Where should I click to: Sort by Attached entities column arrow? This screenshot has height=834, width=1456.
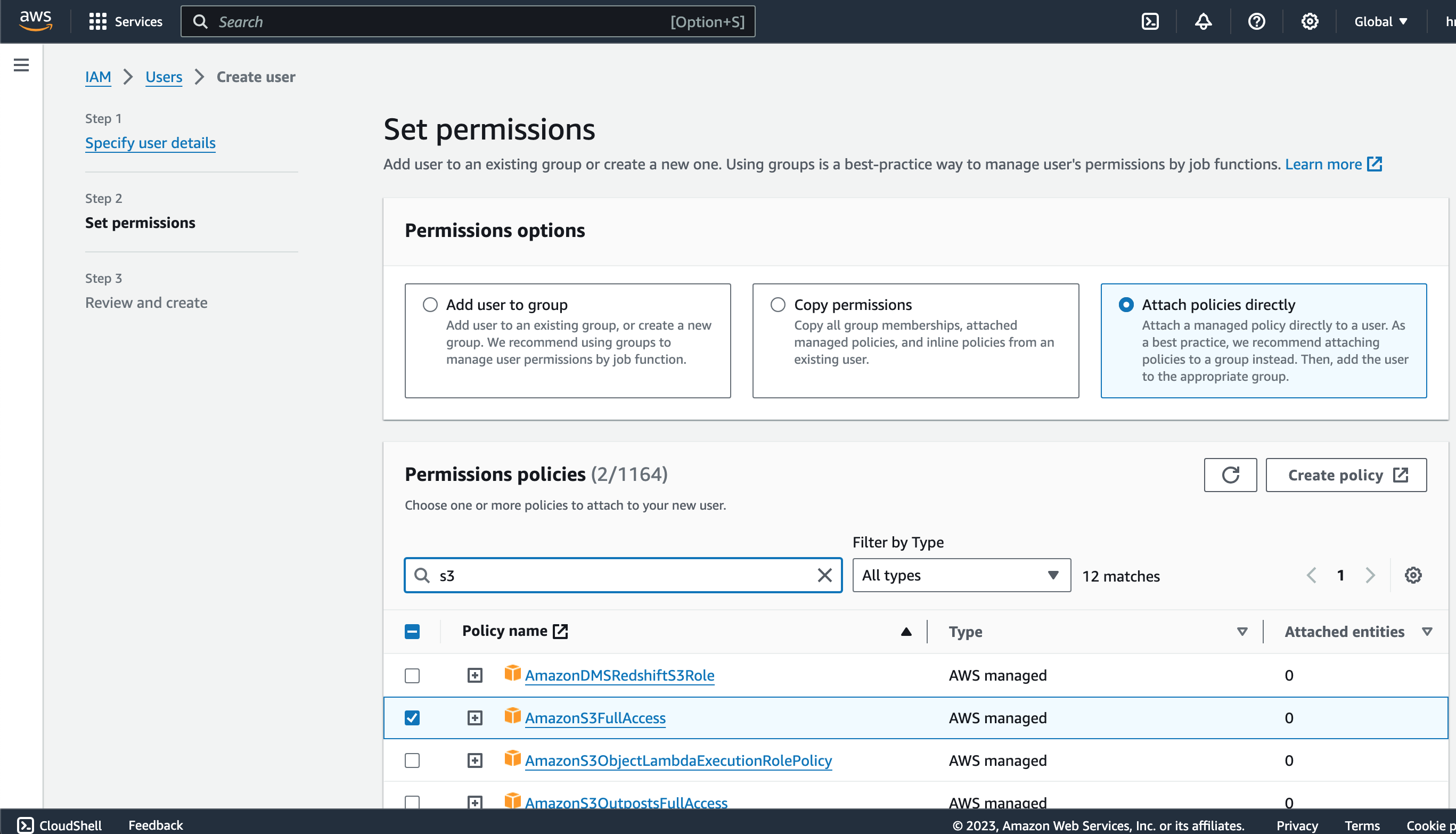(1427, 632)
